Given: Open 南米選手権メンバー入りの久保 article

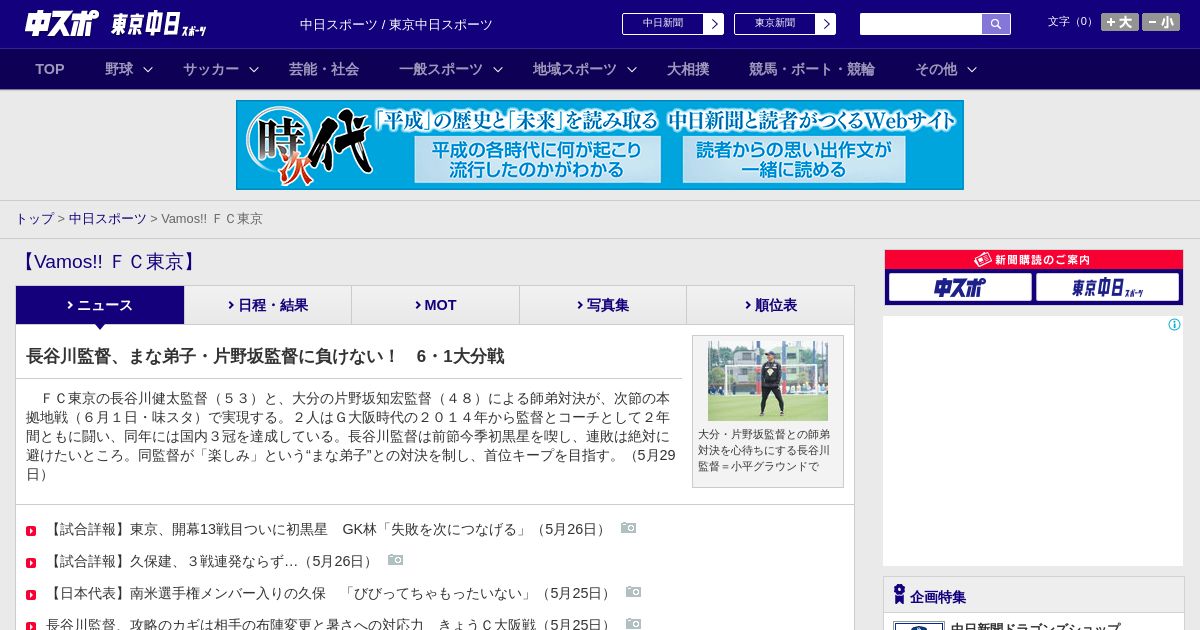Looking at the screenshot, I should (x=330, y=593).
